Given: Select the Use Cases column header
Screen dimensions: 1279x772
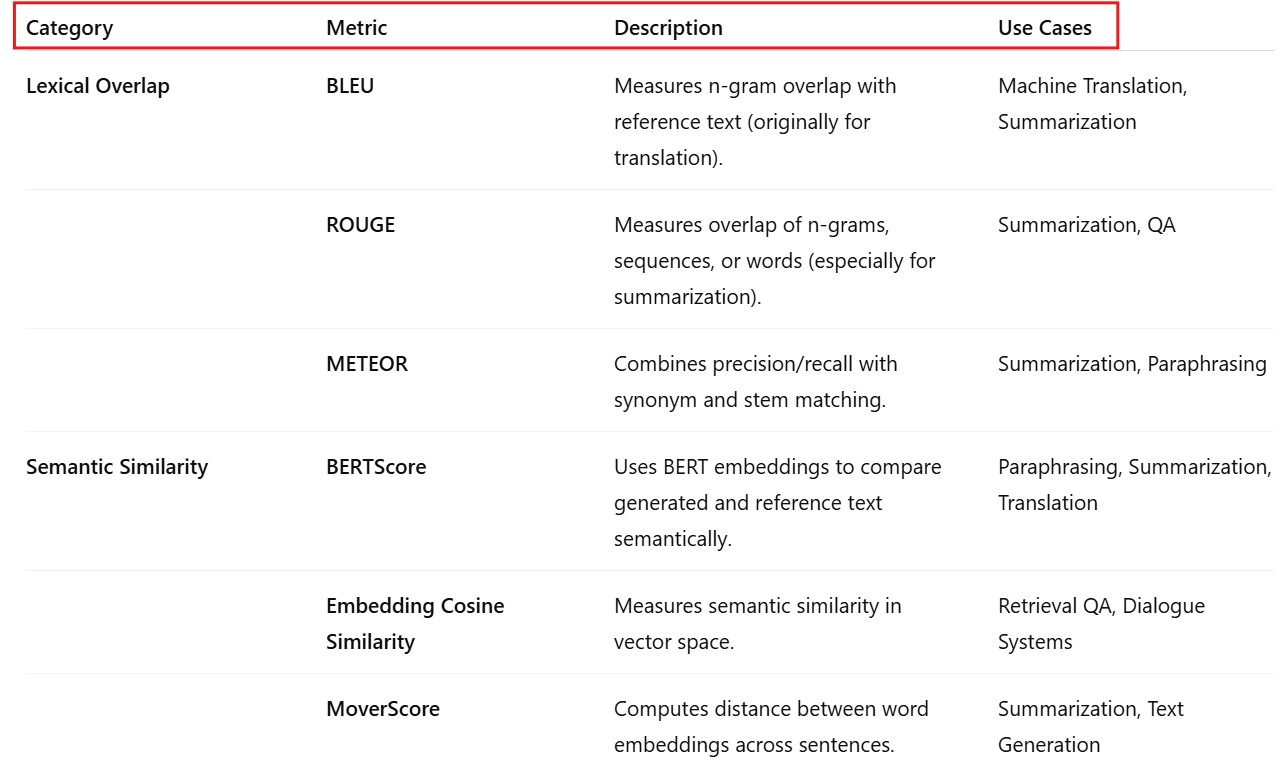Looking at the screenshot, I should point(1044,28).
